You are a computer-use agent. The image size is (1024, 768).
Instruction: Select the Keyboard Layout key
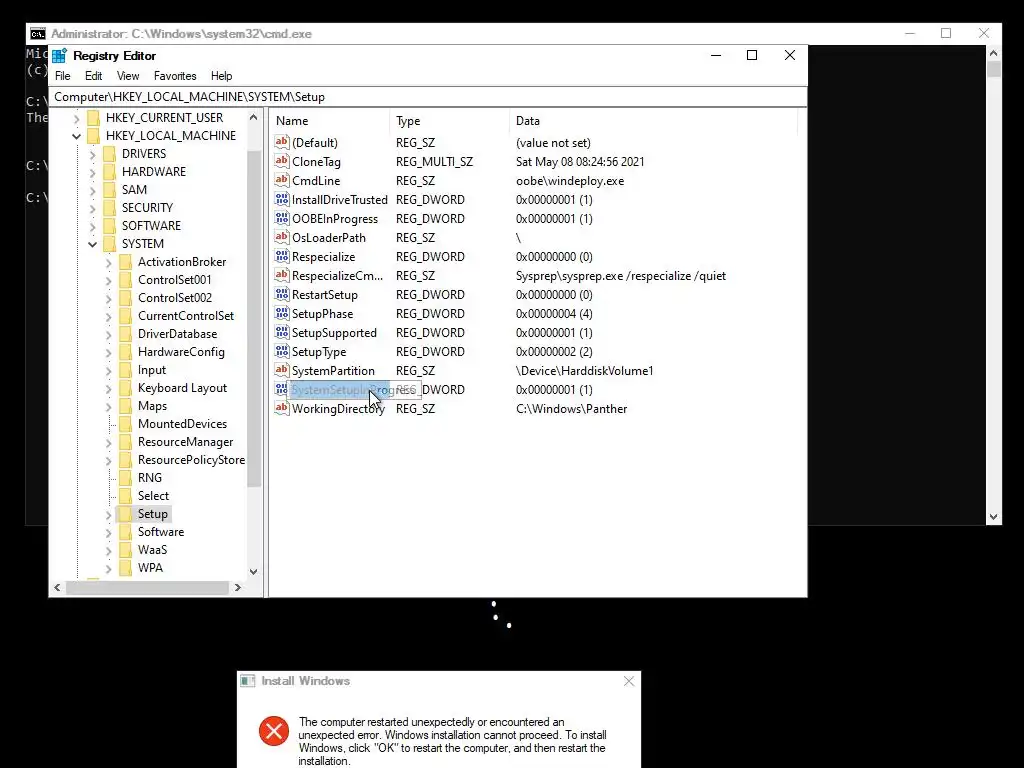pos(182,388)
